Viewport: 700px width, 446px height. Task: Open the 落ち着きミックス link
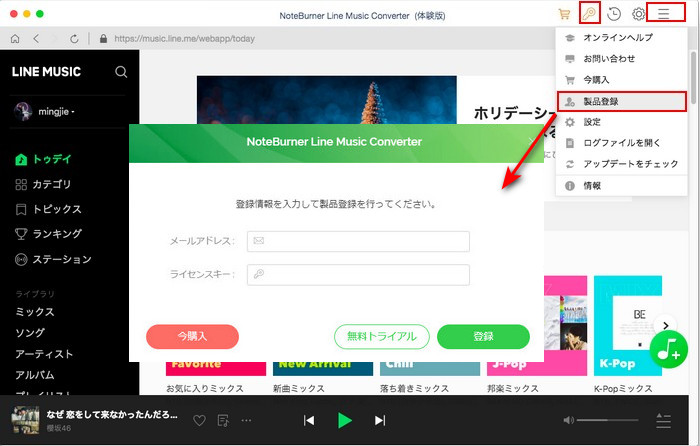tap(415, 389)
